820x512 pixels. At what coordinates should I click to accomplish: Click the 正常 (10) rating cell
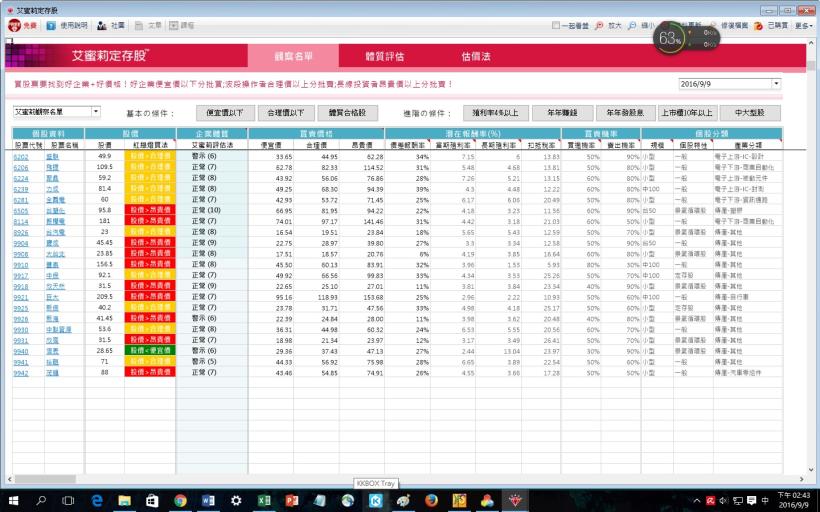206,210
